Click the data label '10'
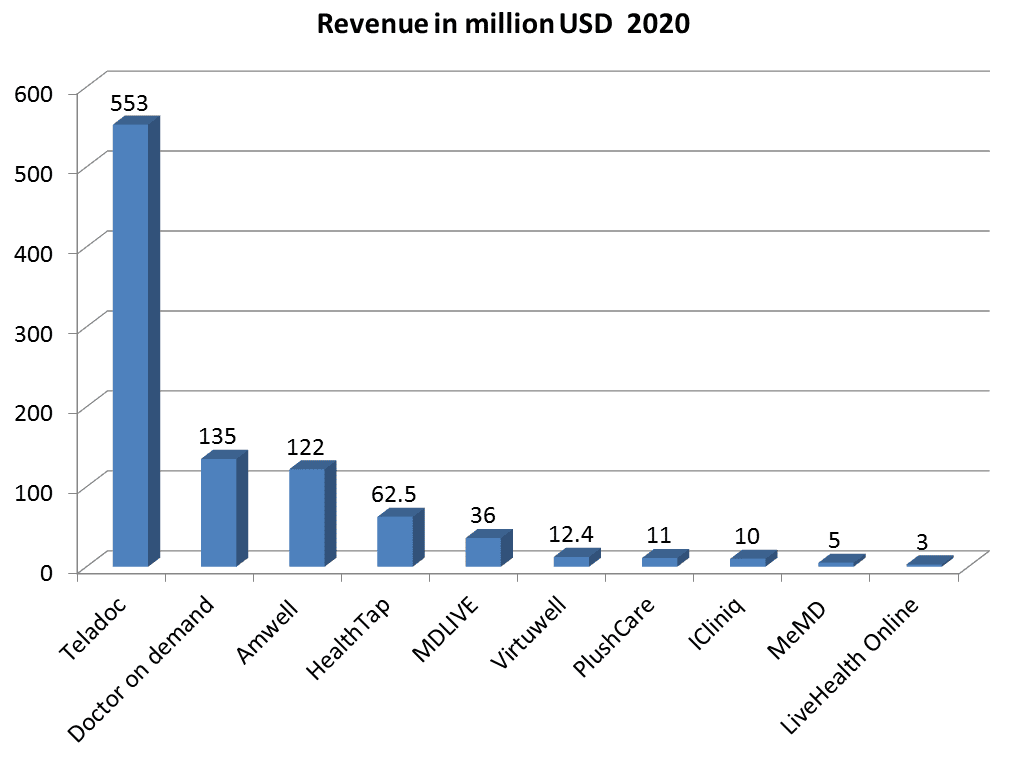Viewport: 1017px width, 761px height. 747,536
